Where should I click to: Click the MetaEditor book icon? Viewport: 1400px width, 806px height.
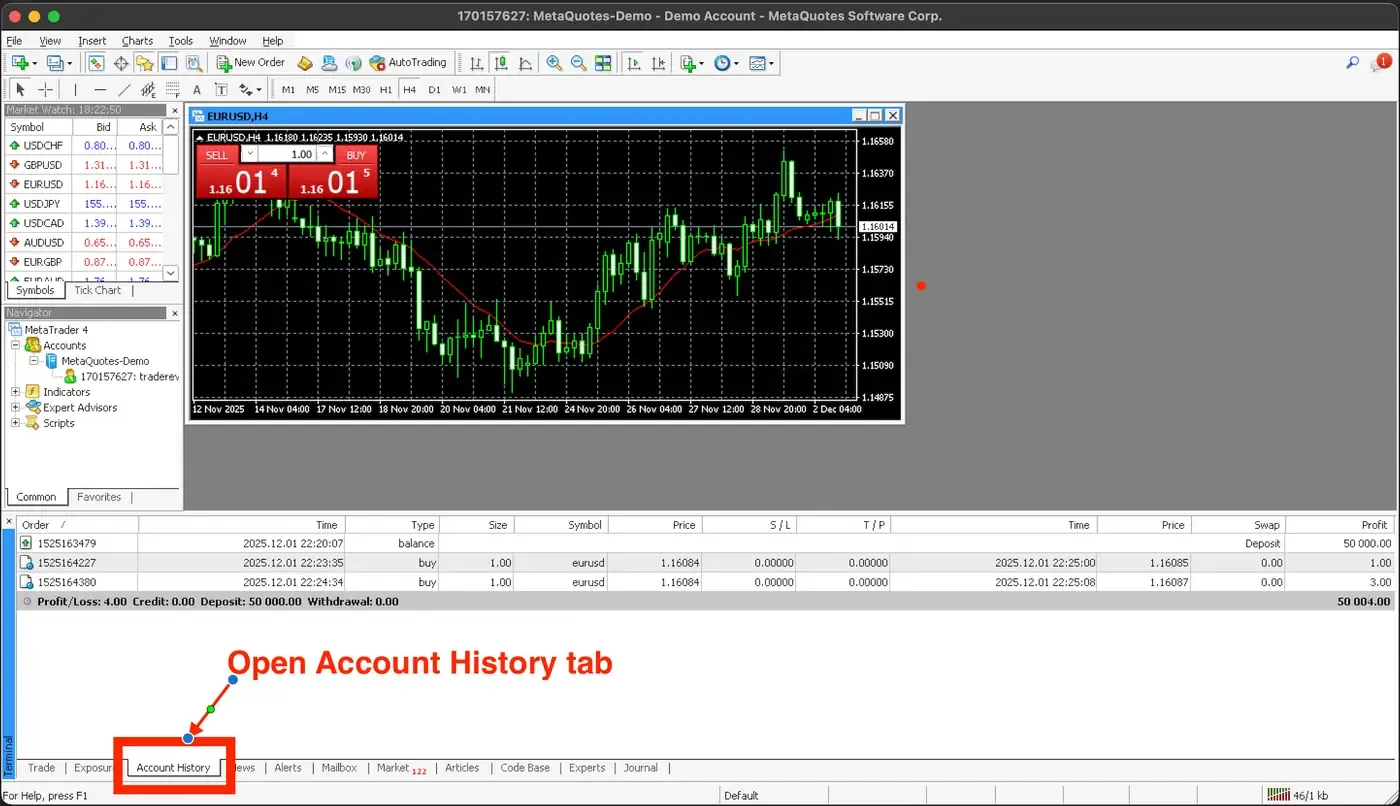pyautogui.click(x=306, y=63)
